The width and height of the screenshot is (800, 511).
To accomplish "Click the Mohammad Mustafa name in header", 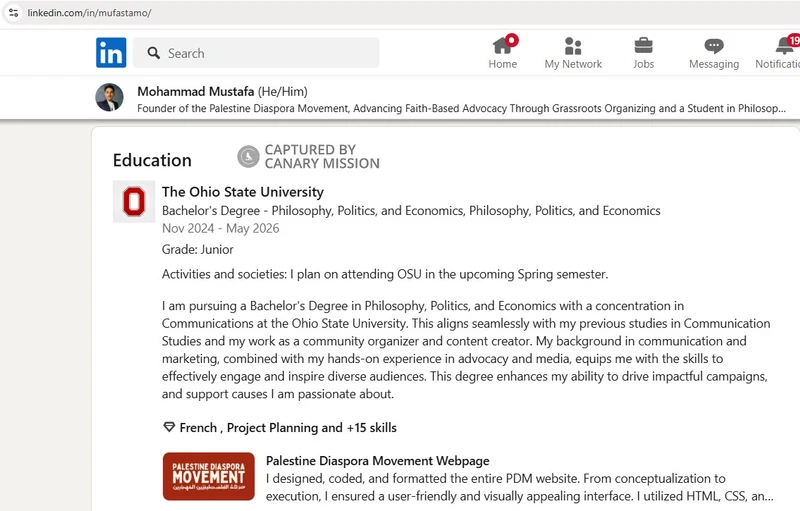I will pyautogui.click(x=195, y=92).
